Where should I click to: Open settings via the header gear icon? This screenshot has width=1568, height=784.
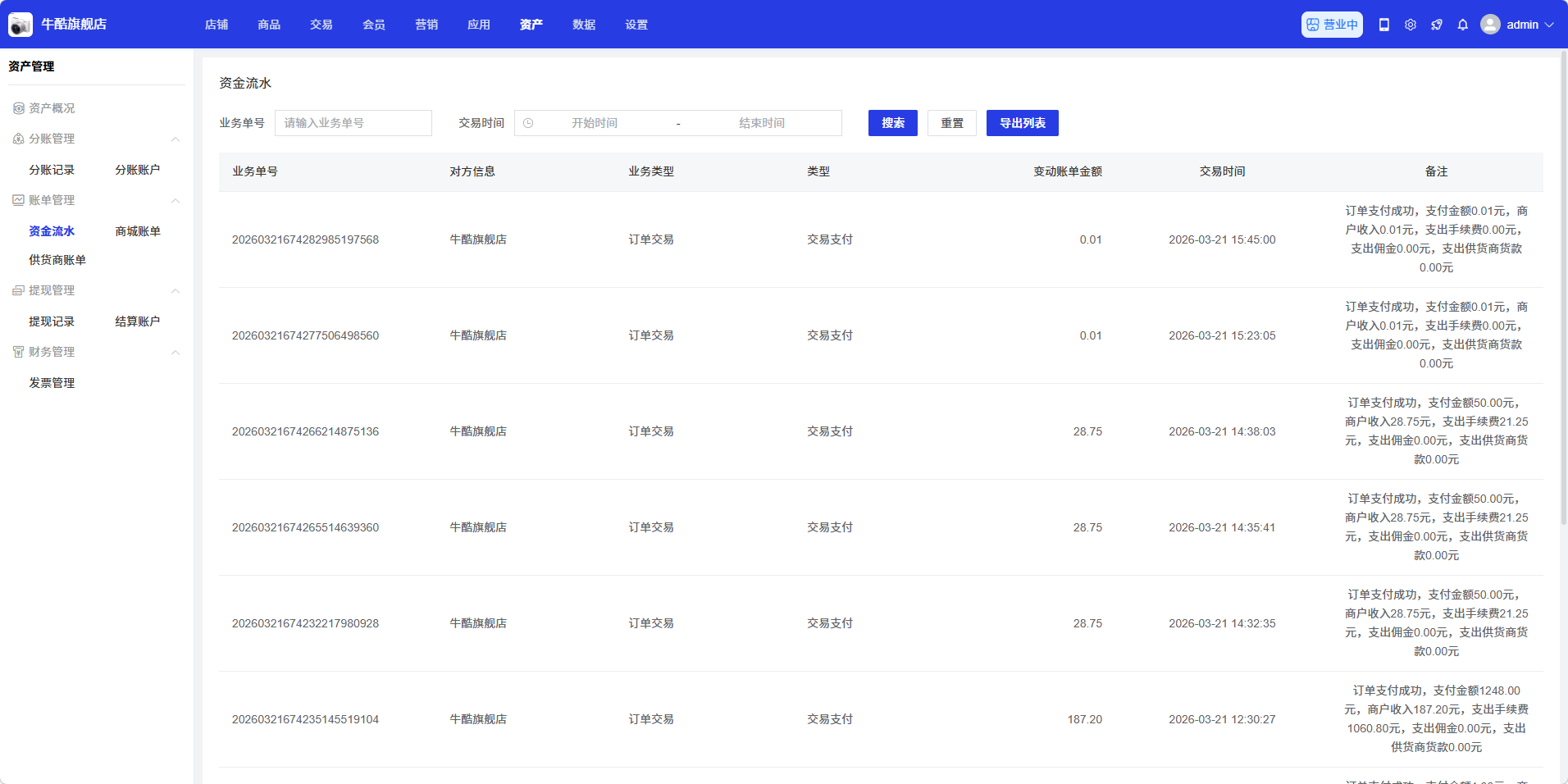point(1411,25)
